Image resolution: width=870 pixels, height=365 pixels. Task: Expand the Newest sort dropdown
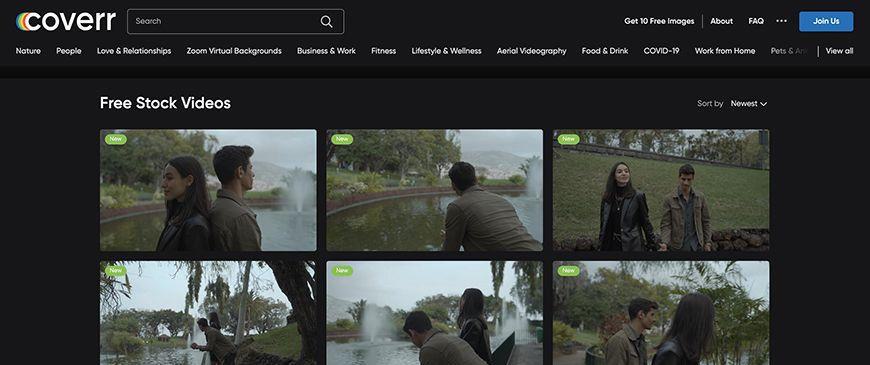coord(748,104)
